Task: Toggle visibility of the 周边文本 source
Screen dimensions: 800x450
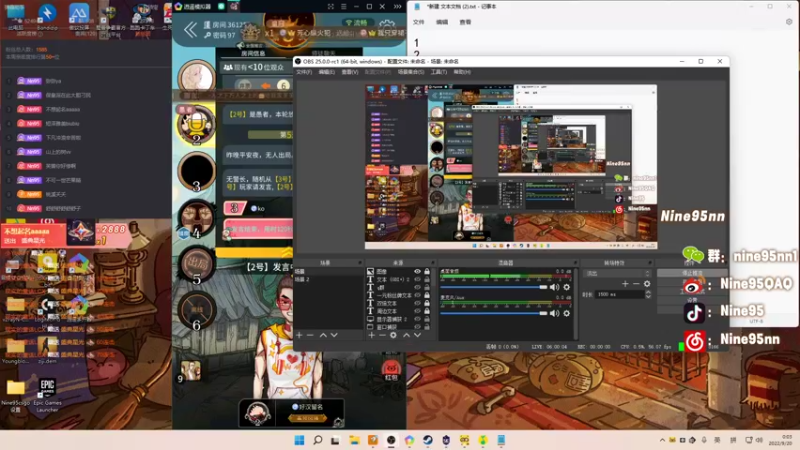Action: 417,311
